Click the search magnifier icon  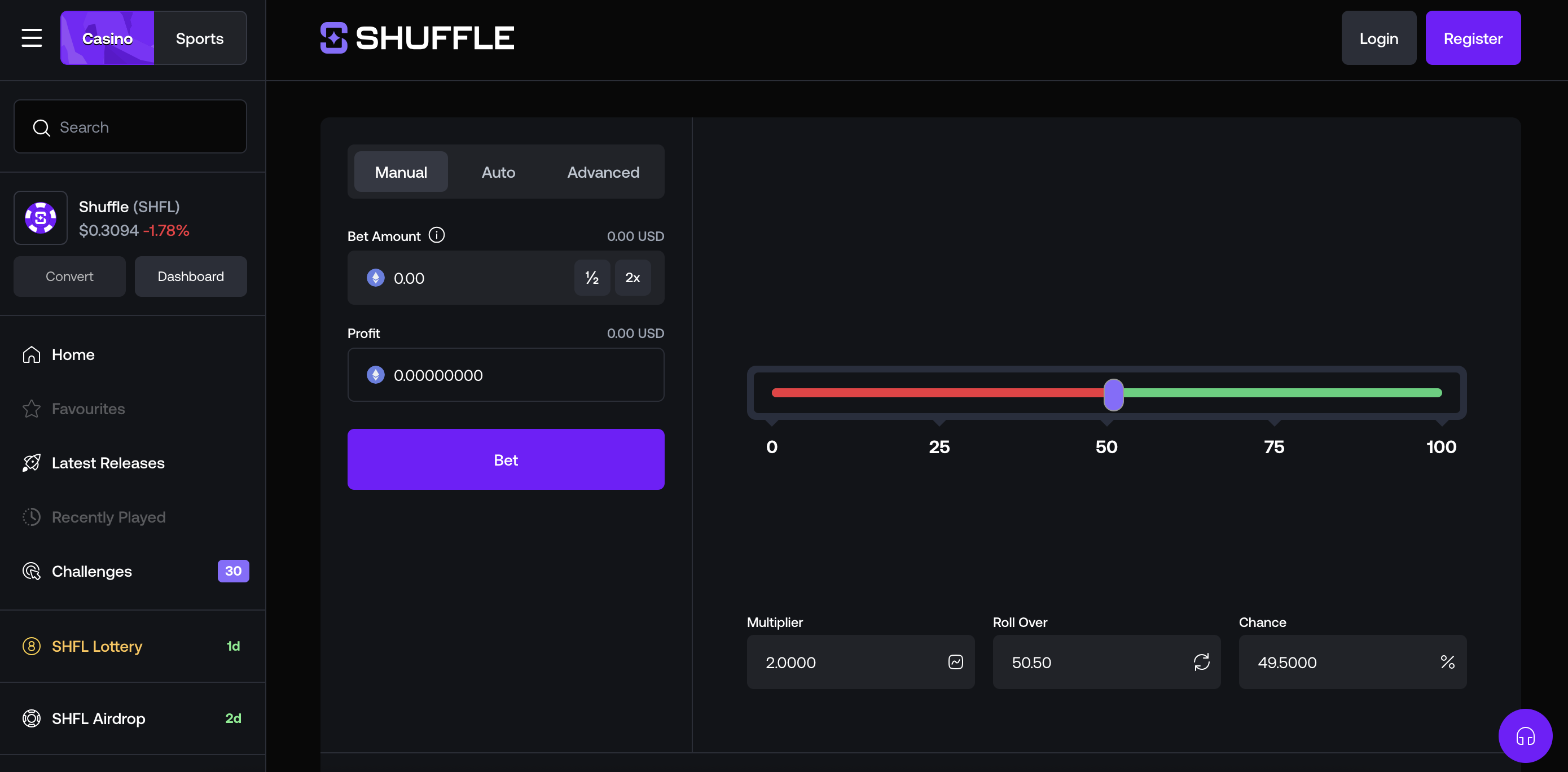[x=41, y=127]
